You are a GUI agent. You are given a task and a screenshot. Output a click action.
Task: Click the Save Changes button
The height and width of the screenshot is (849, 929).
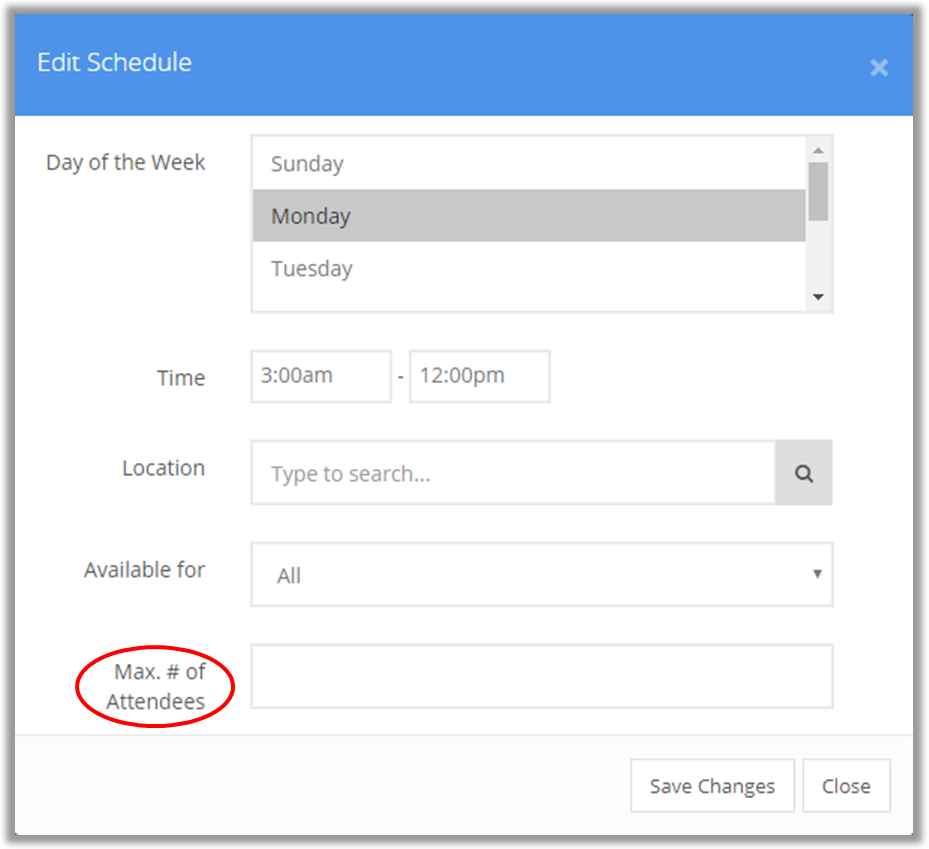[712, 786]
